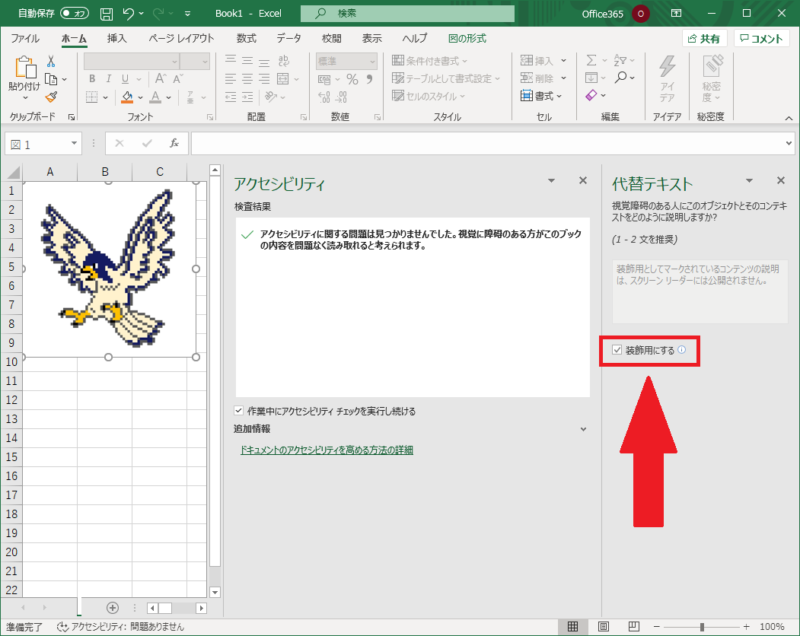Click the 共有 share button
The width and height of the screenshot is (800, 636).
pyautogui.click(x=704, y=39)
